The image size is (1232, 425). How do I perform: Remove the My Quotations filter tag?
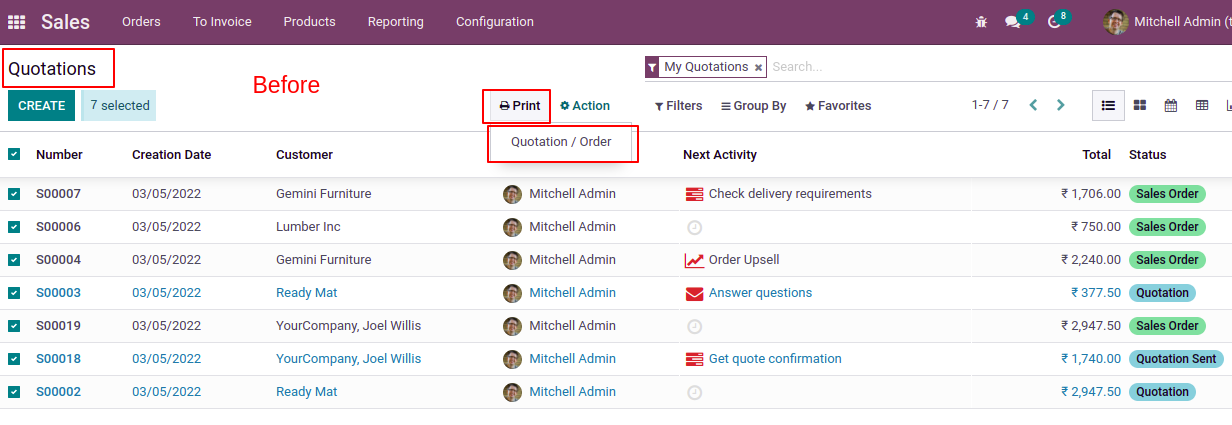click(758, 68)
